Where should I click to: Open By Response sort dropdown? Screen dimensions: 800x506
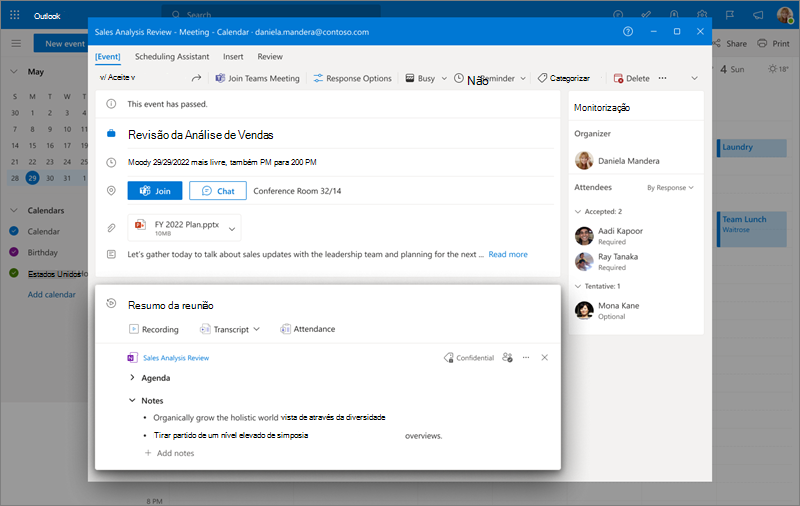pyautogui.click(x=670, y=188)
